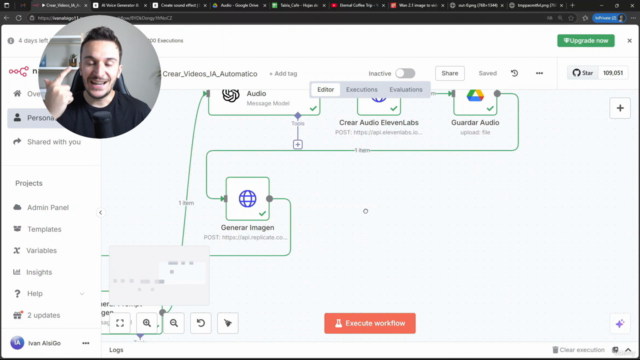
Task: Click the workflow name Crear_Videos_IA_Automatico
Action: (210, 74)
